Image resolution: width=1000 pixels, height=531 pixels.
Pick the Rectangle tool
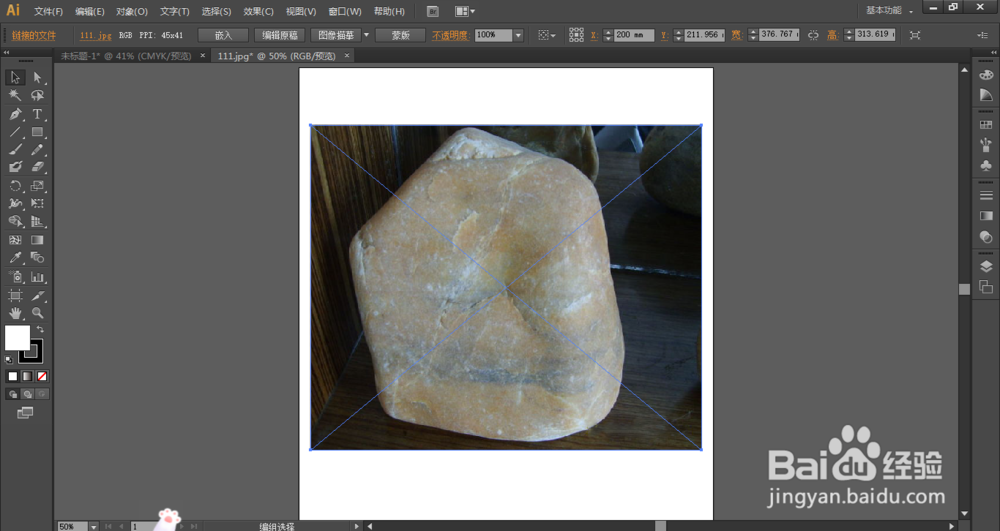(38, 132)
